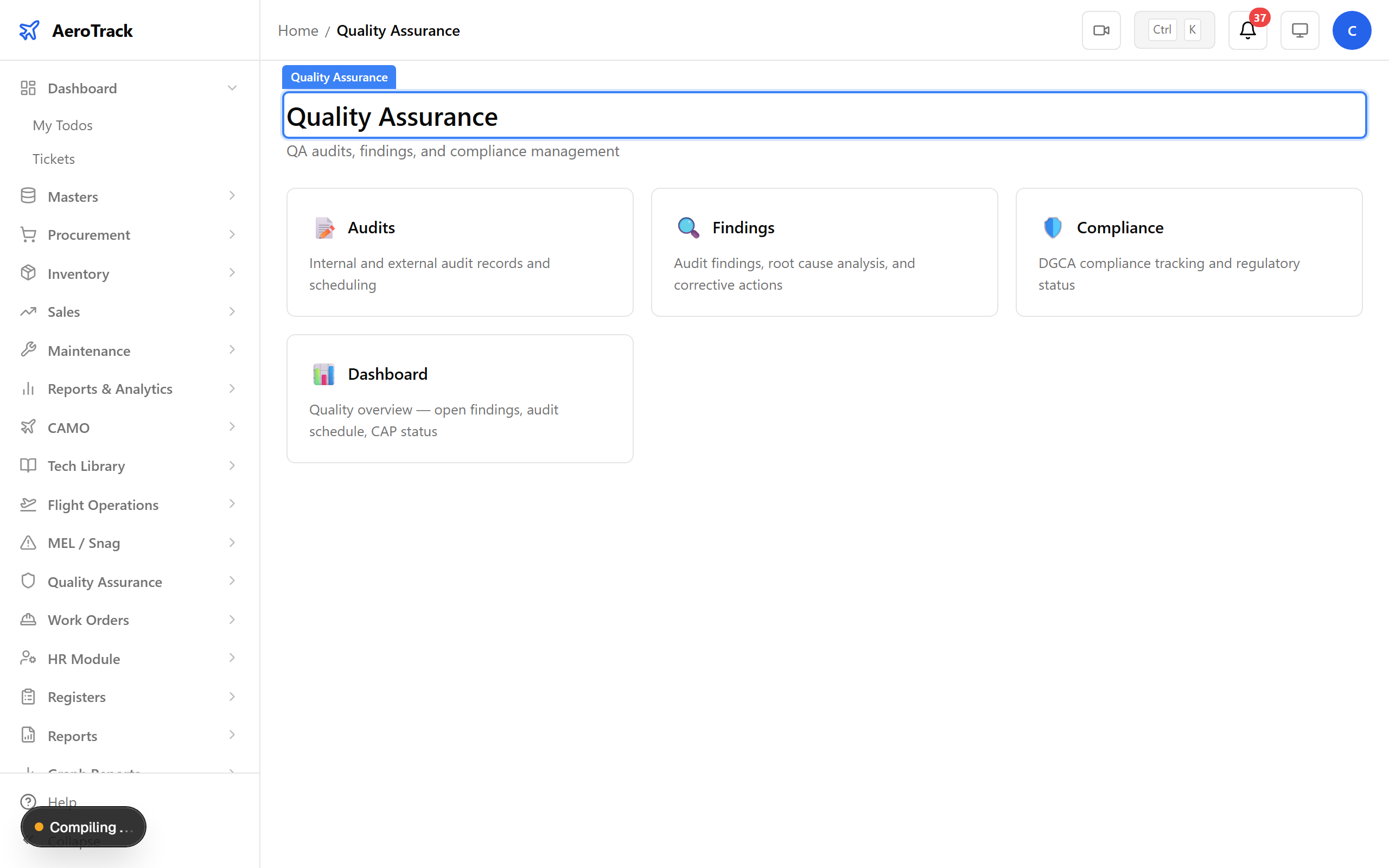Screen dimensions: 1389x868
Task: Select the Masters database icon in the sidebar
Action: (28, 196)
